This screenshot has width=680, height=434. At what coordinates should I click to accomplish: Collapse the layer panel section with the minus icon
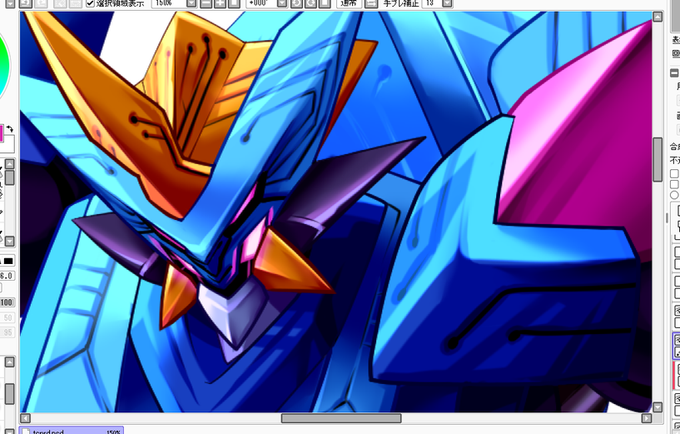[675, 73]
